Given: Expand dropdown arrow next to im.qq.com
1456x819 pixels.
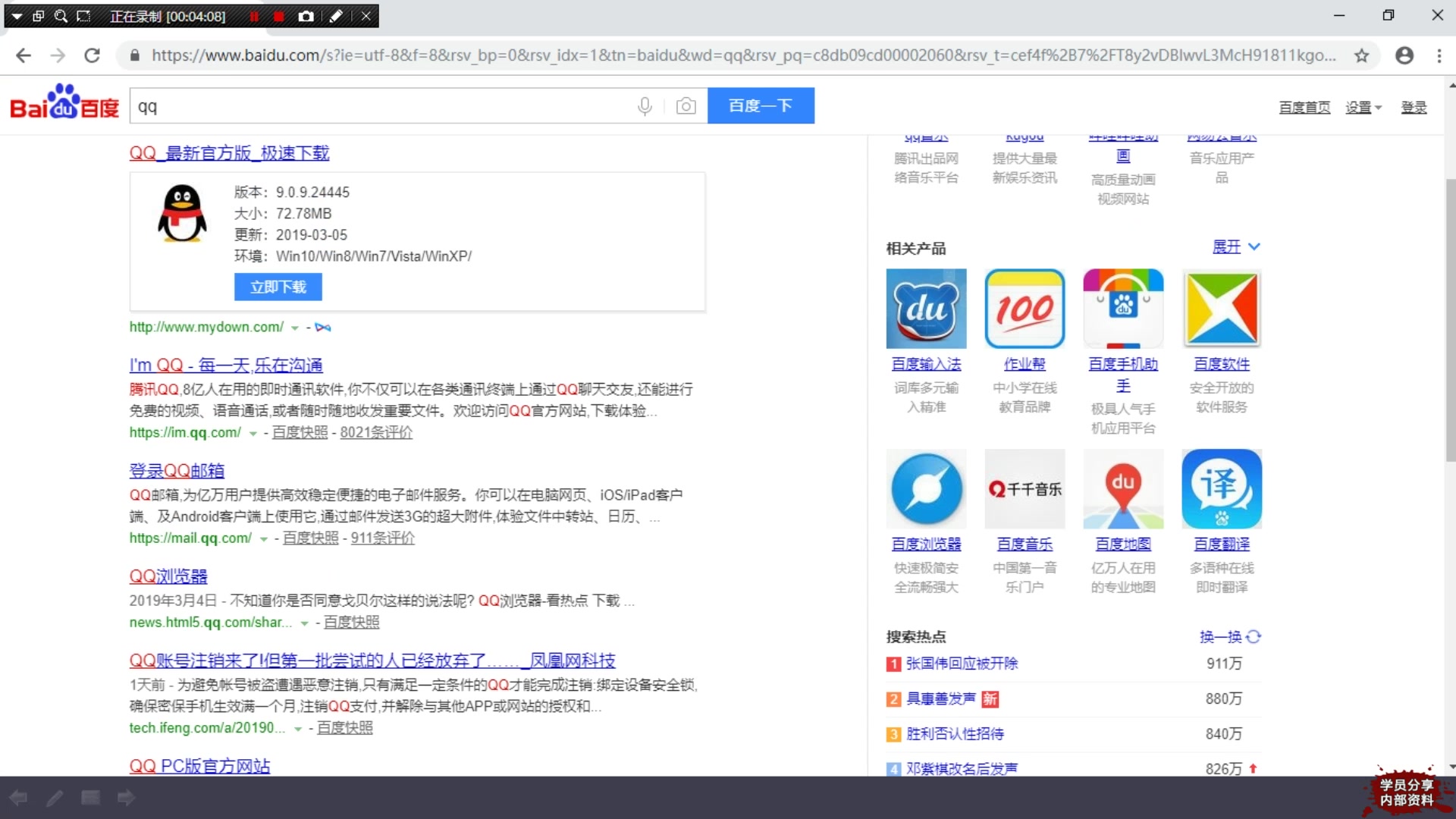Looking at the screenshot, I should (253, 433).
